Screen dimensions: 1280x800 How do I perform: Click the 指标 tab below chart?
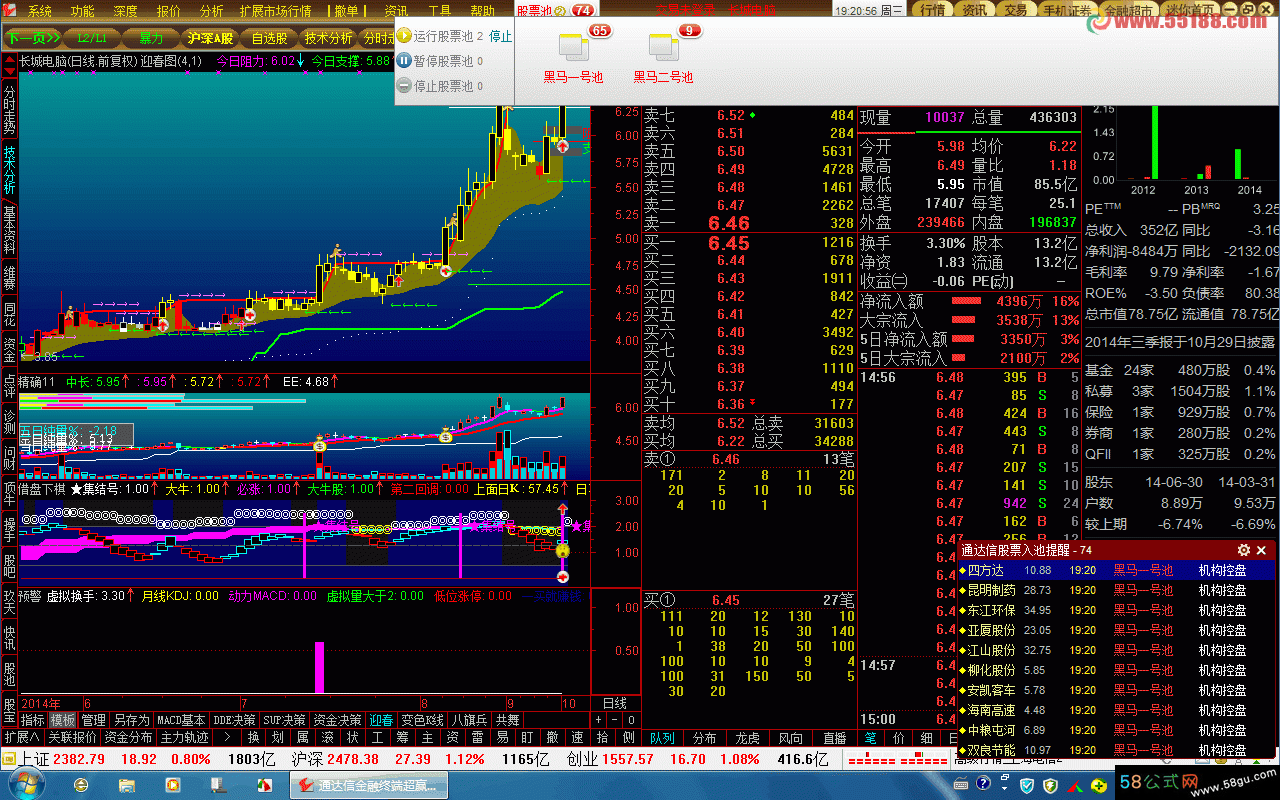click(33, 720)
